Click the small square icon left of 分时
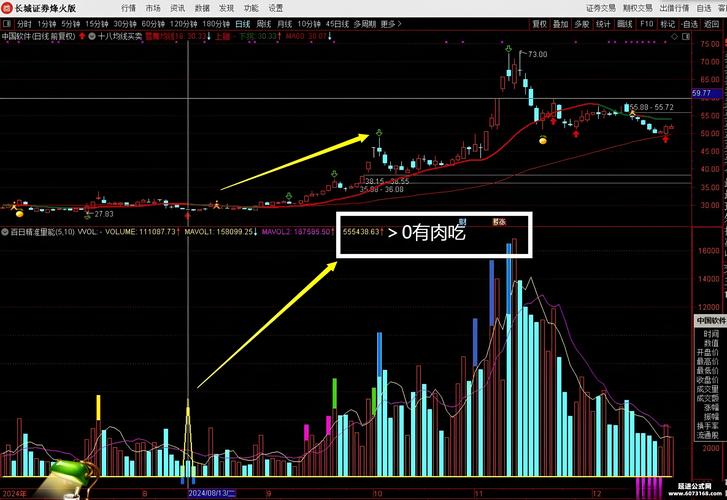 (6, 22)
